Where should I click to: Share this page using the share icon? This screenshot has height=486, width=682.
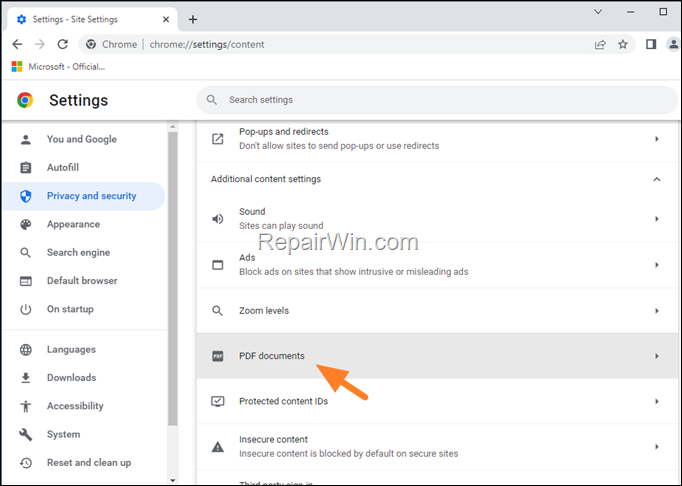tap(600, 44)
